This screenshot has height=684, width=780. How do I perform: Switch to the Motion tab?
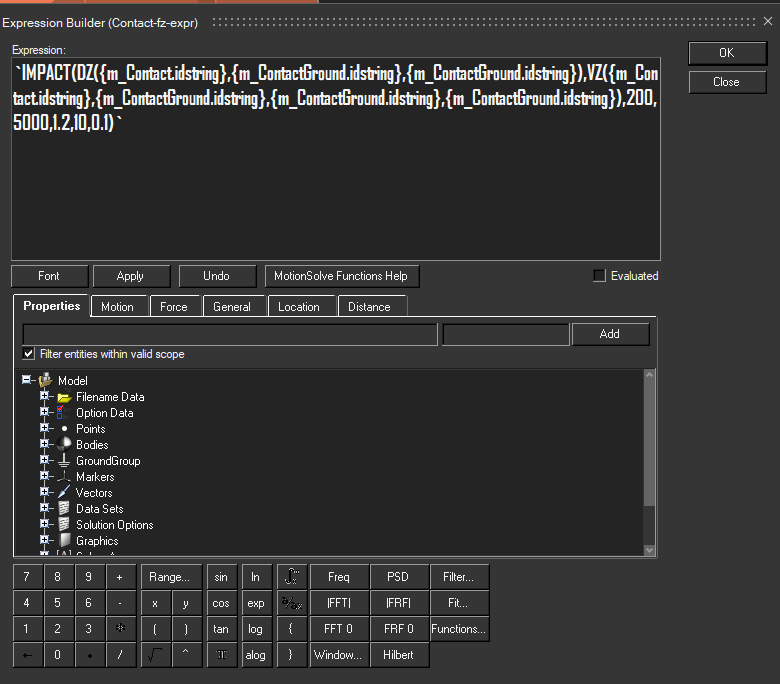click(117, 306)
